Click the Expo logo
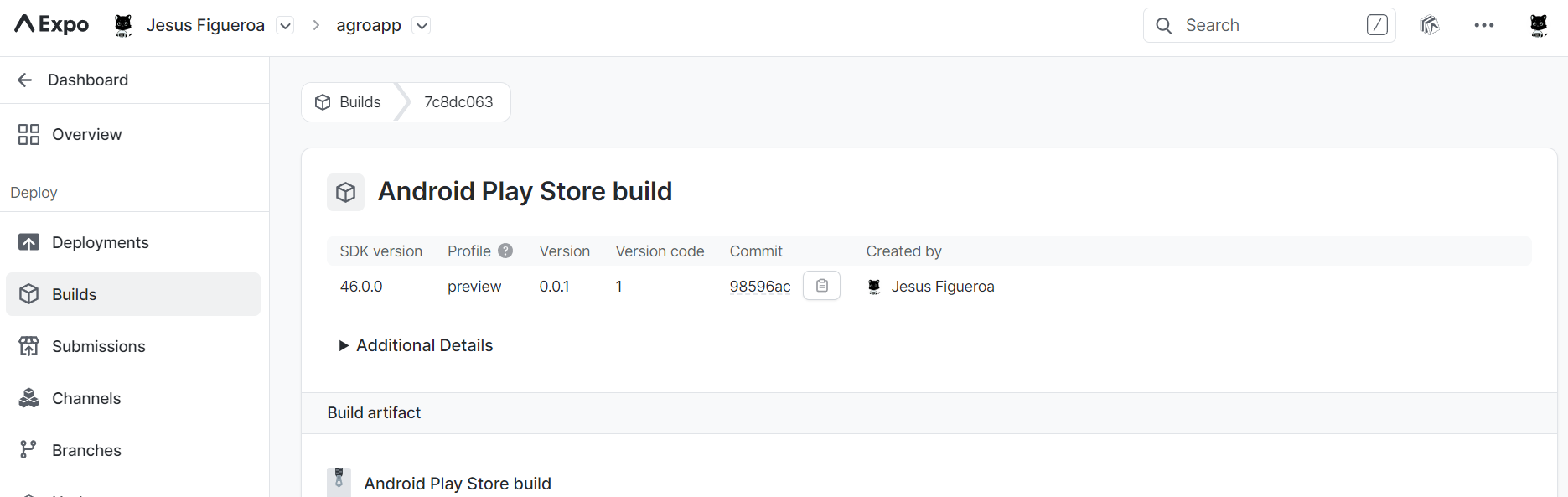 52,25
